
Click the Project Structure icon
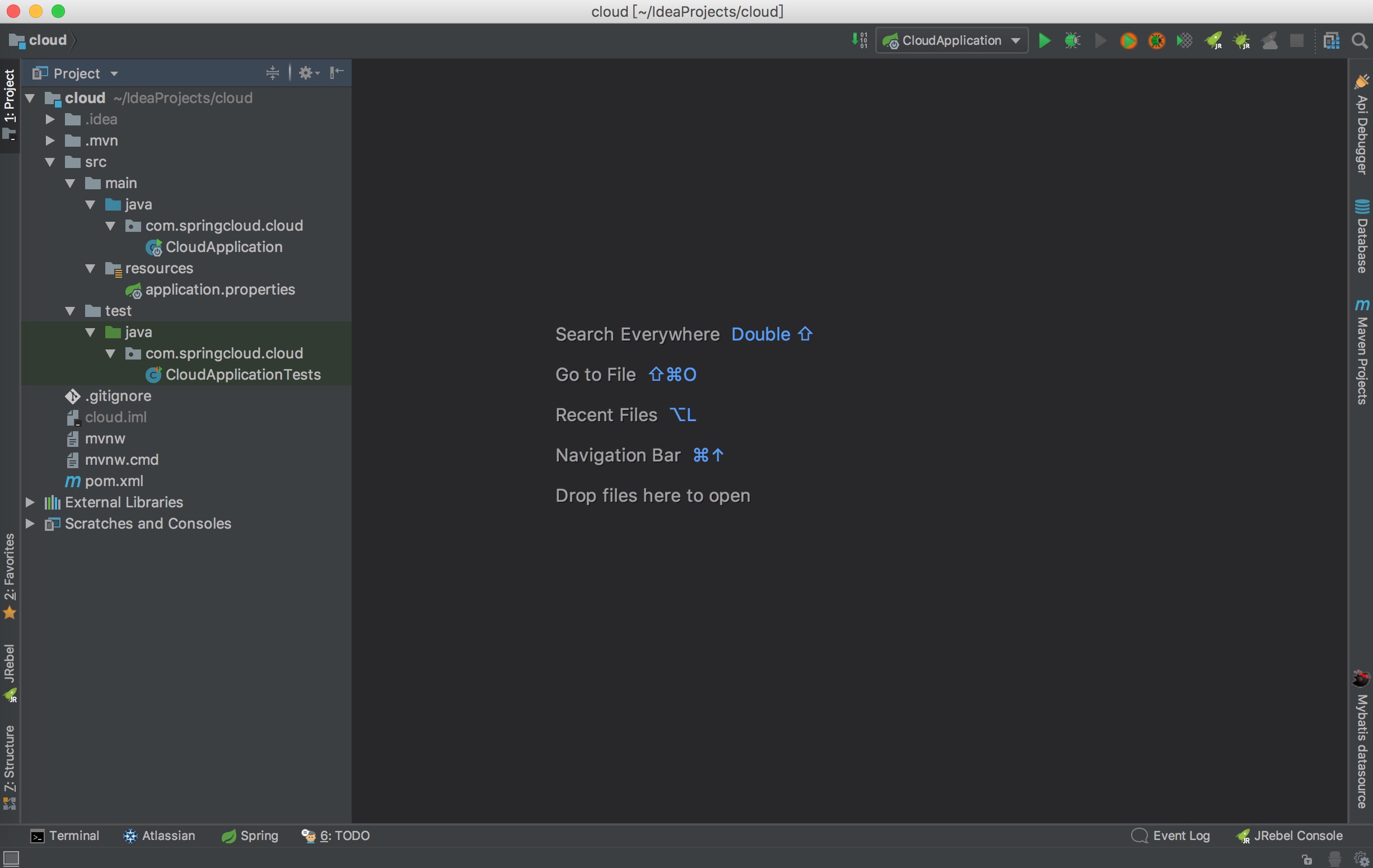pos(1332,40)
